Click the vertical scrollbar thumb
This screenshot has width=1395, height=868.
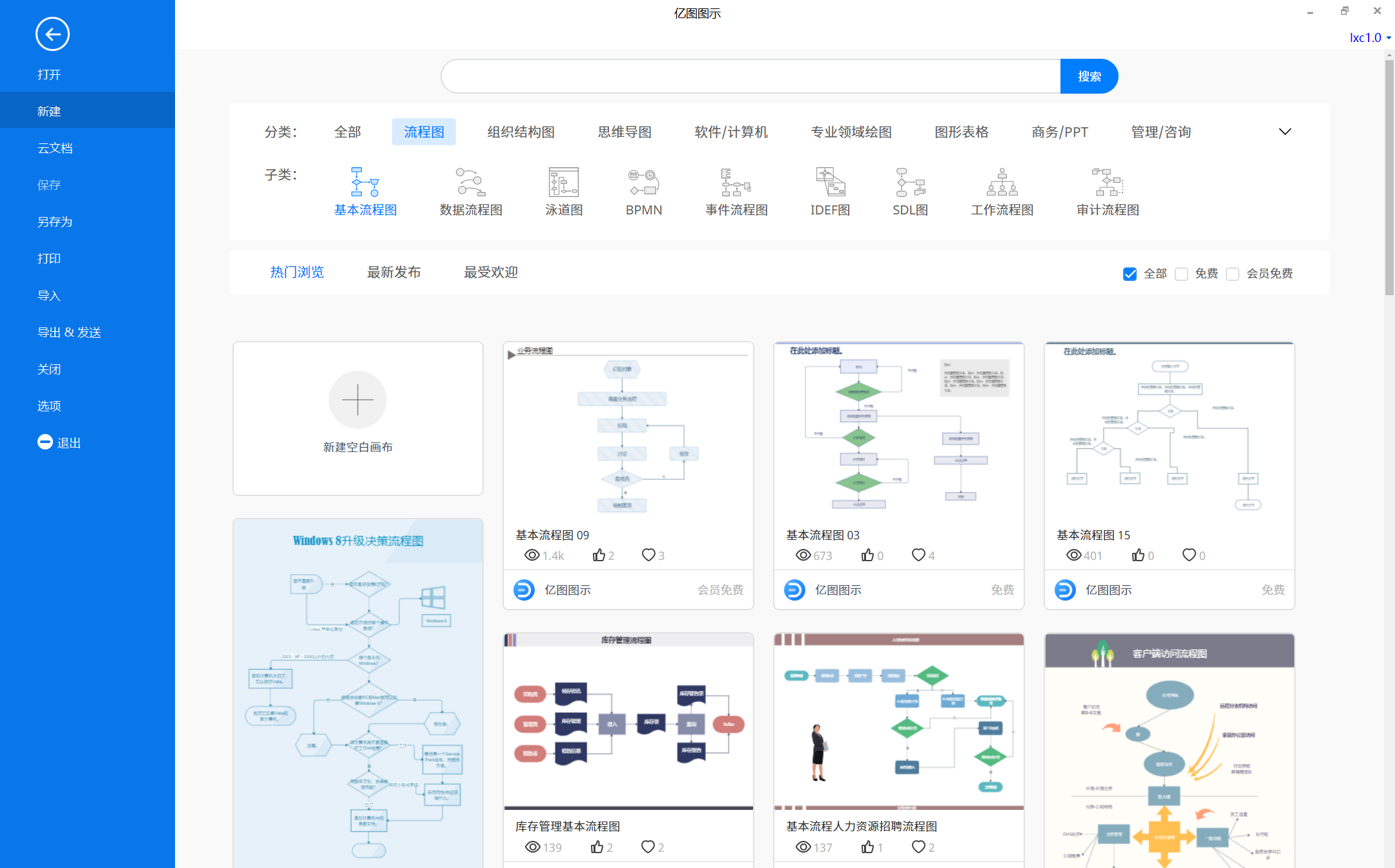pos(1389,177)
